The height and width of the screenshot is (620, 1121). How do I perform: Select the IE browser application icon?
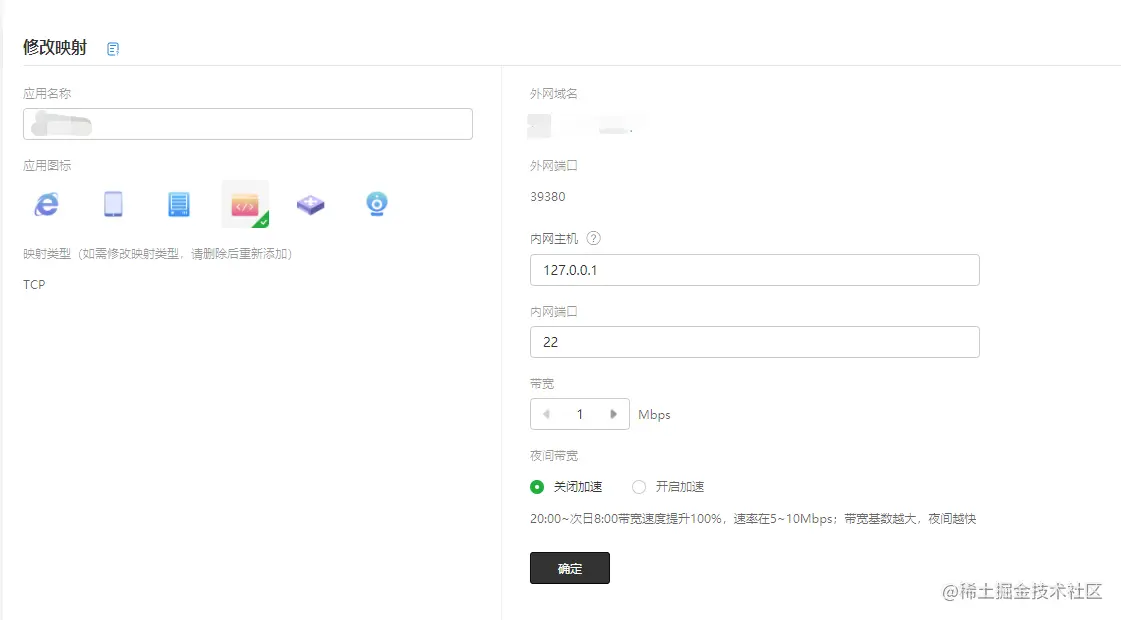click(x=46, y=203)
